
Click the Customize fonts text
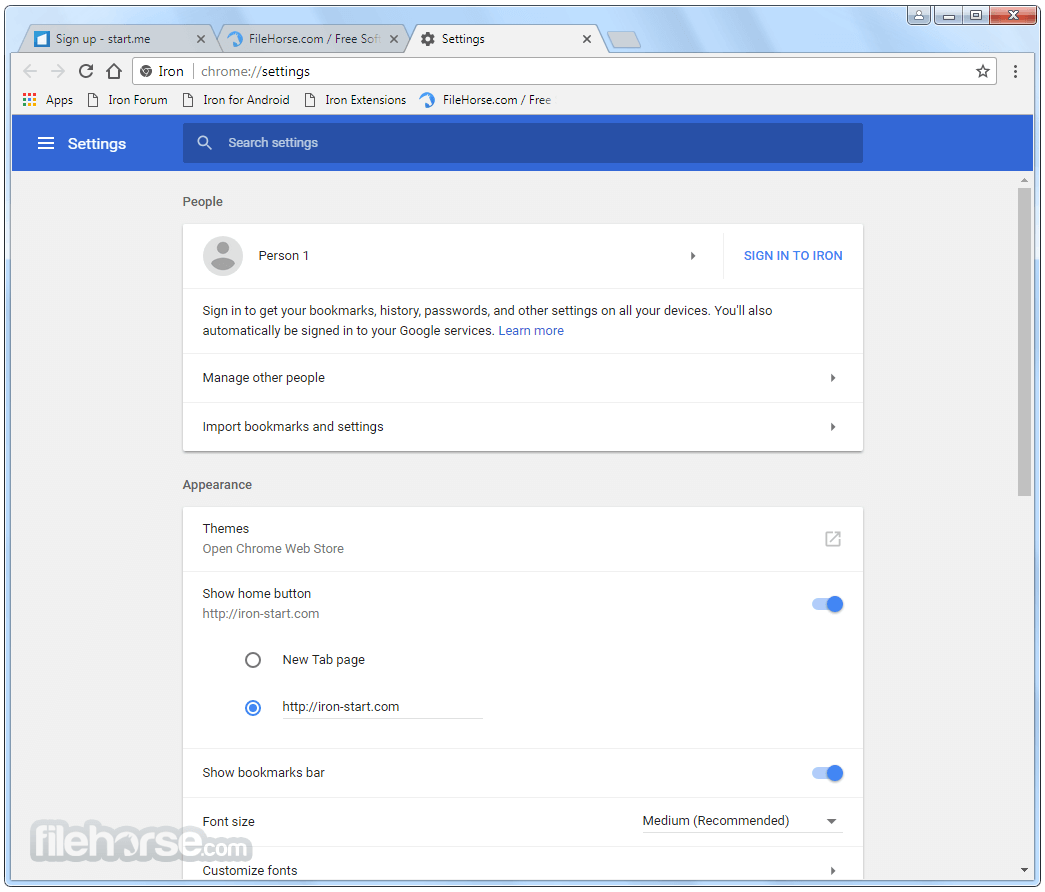[250, 871]
